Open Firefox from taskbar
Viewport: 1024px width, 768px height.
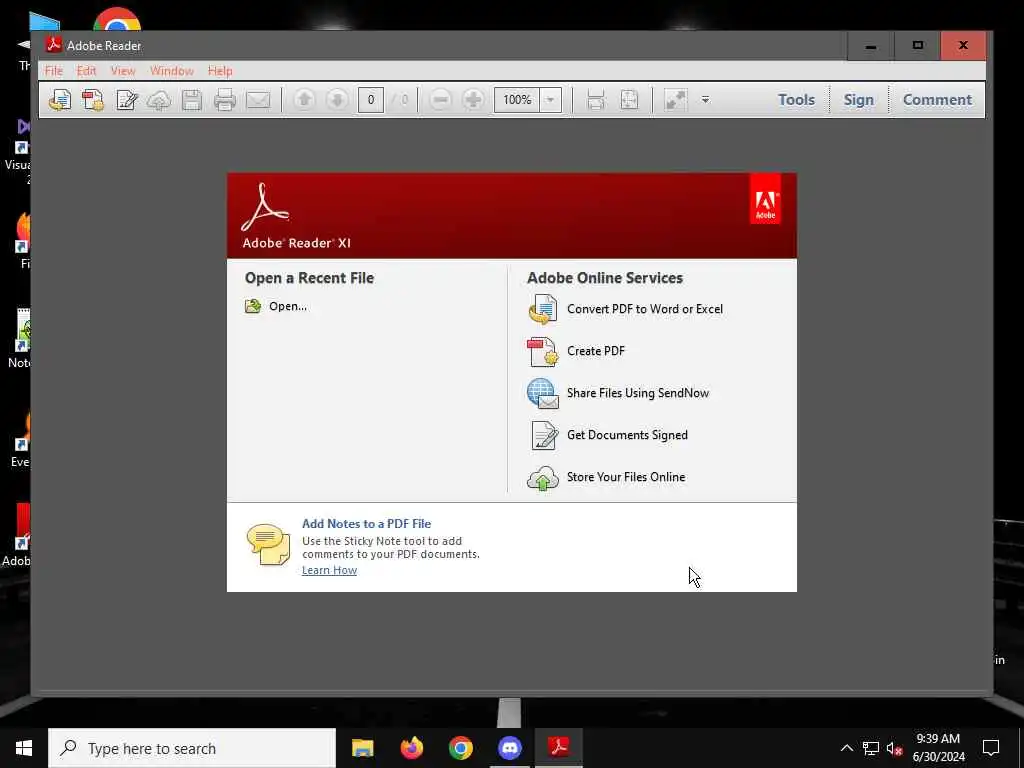411,748
